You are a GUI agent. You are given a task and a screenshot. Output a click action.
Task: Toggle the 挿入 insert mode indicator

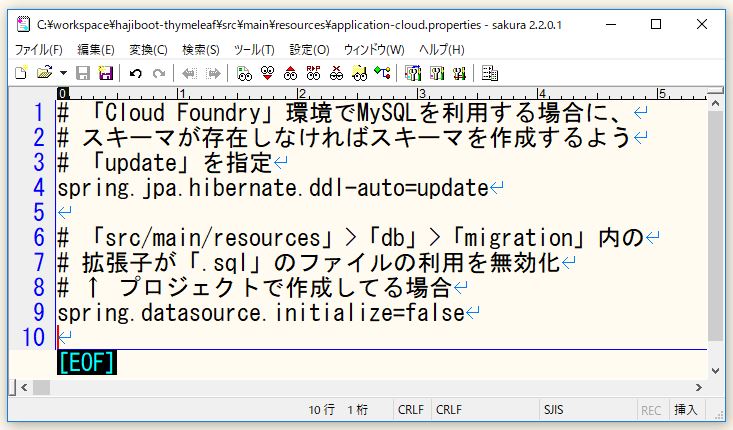(685, 410)
